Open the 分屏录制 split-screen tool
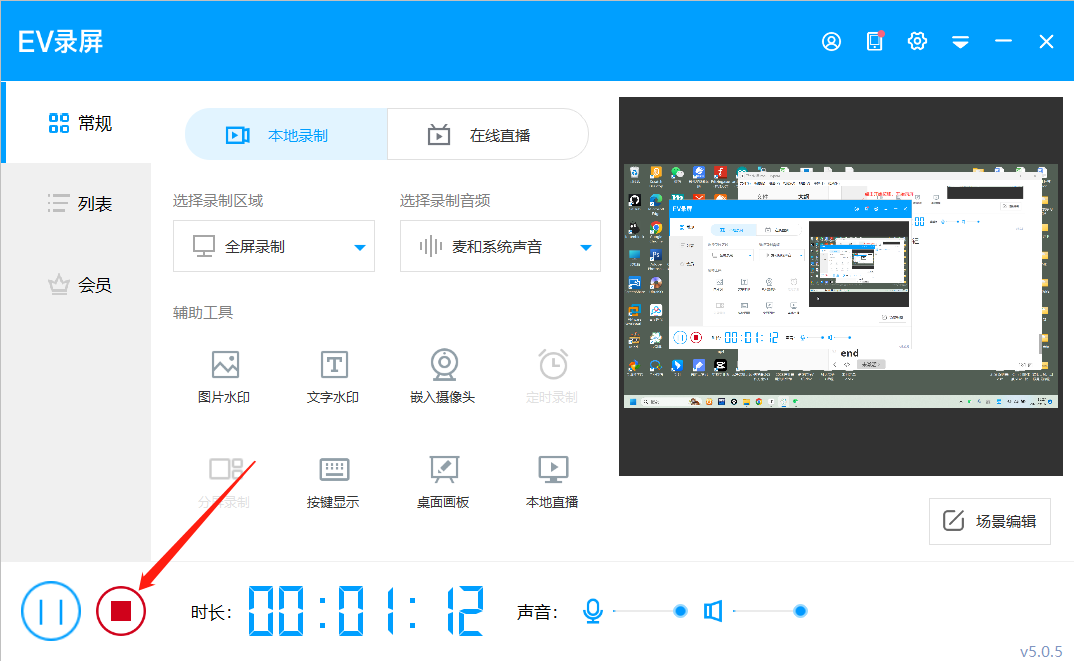 tap(224, 482)
